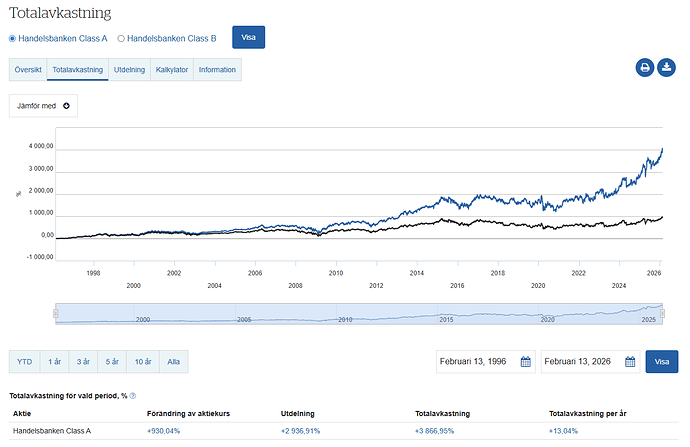Click the Utdelning column header in the table
Viewport: 690px width, 447px height.
297,414
